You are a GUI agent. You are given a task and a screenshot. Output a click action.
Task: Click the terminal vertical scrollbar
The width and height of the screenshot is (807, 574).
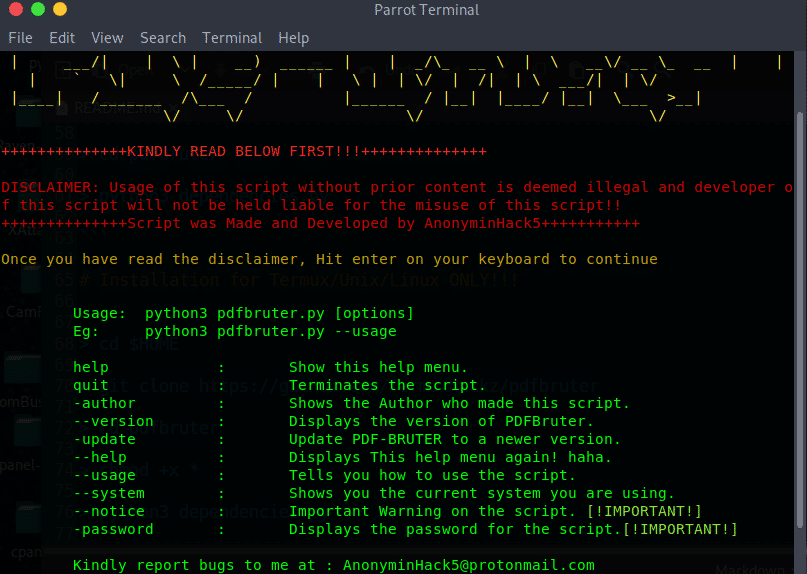(x=800, y=319)
